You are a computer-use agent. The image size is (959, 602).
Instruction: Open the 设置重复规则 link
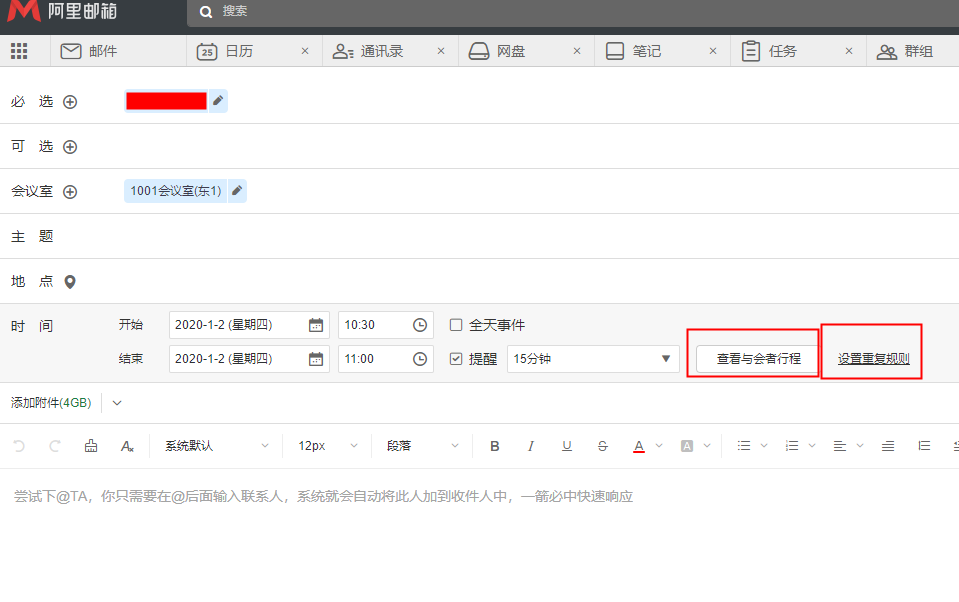pyautogui.click(x=873, y=359)
